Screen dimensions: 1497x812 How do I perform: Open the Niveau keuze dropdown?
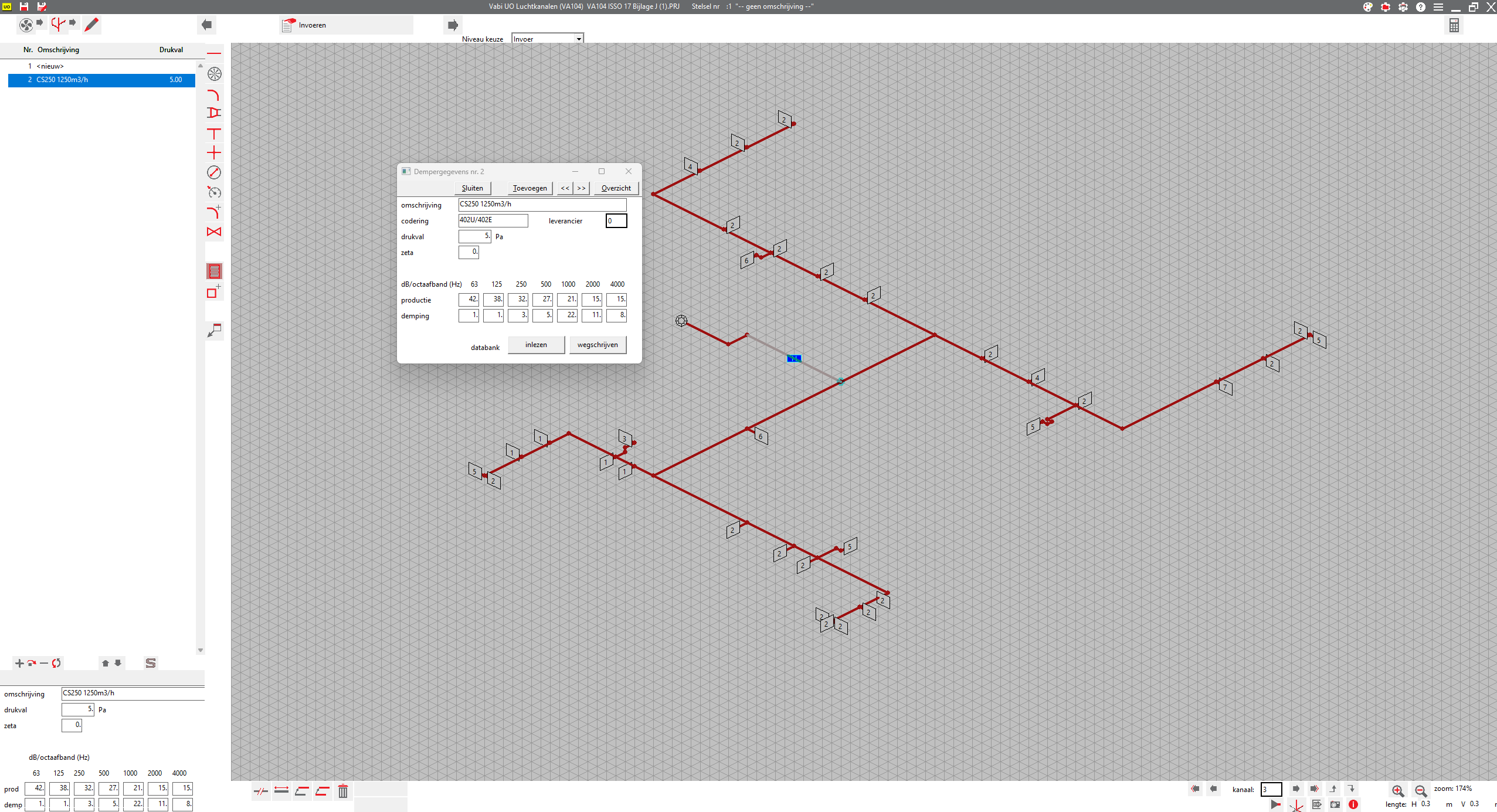coord(578,39)
